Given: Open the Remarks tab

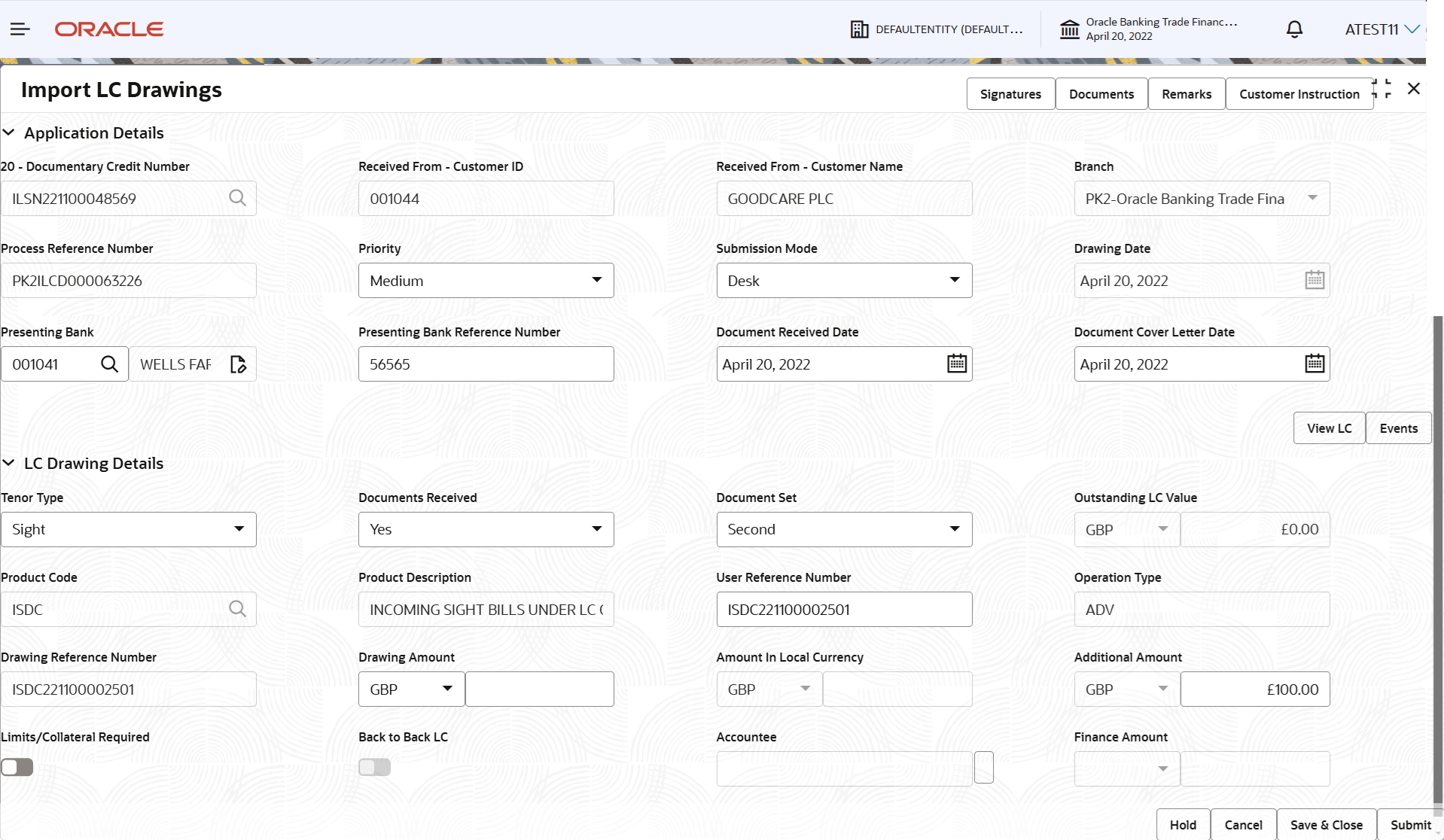Looking at the screenshot, I should click(x=1186, y=93).
